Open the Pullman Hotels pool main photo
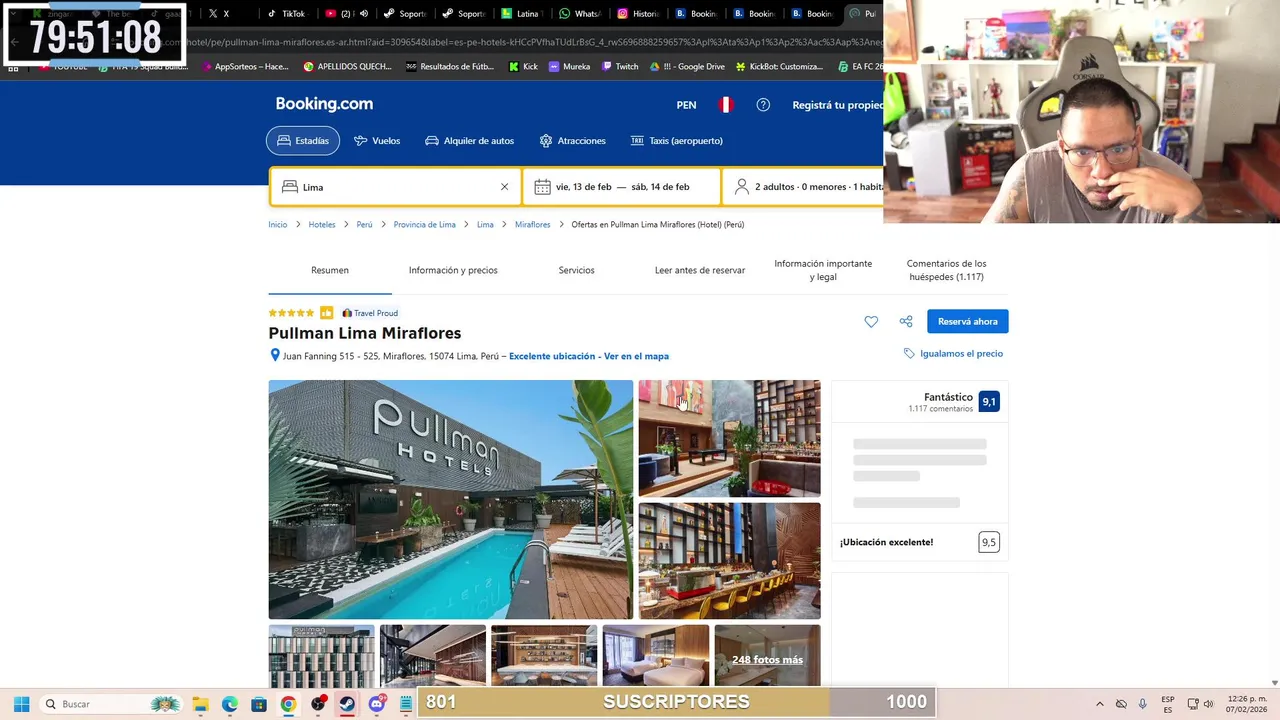The width and height of the screenshot is (1280, 720). [451, 499]
